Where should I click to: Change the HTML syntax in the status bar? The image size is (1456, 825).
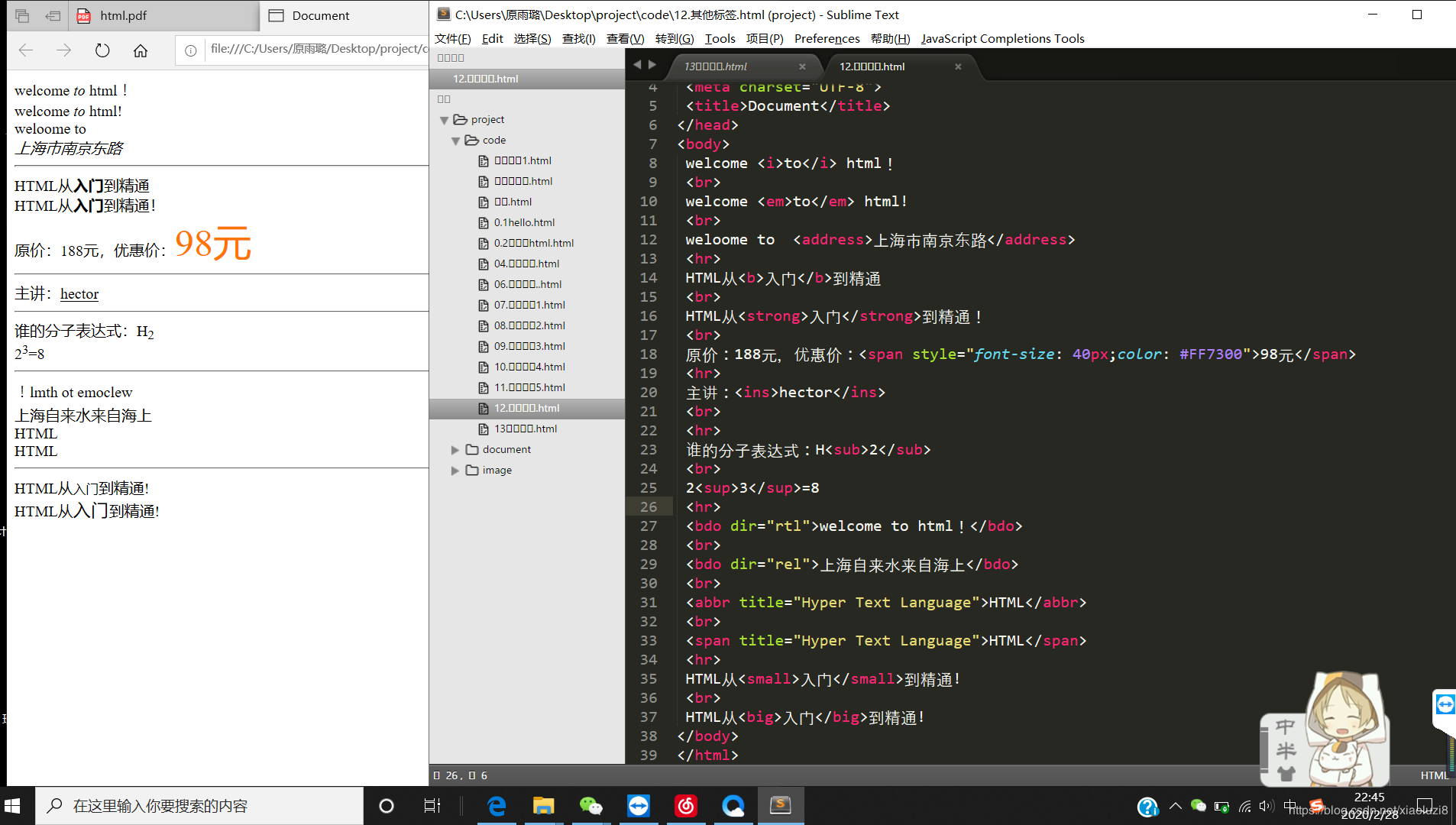click(x=1434, y=775)
